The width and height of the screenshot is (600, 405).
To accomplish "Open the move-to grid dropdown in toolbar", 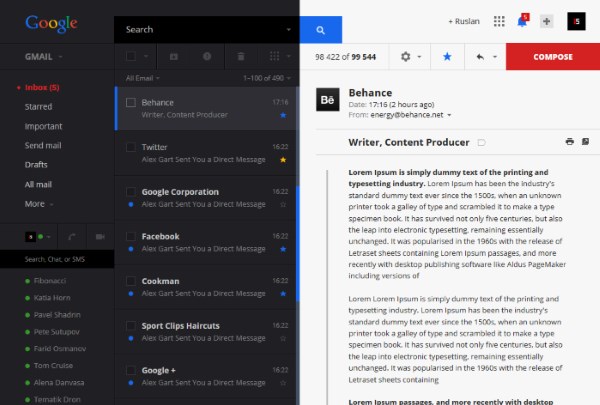I will point(280,57).
